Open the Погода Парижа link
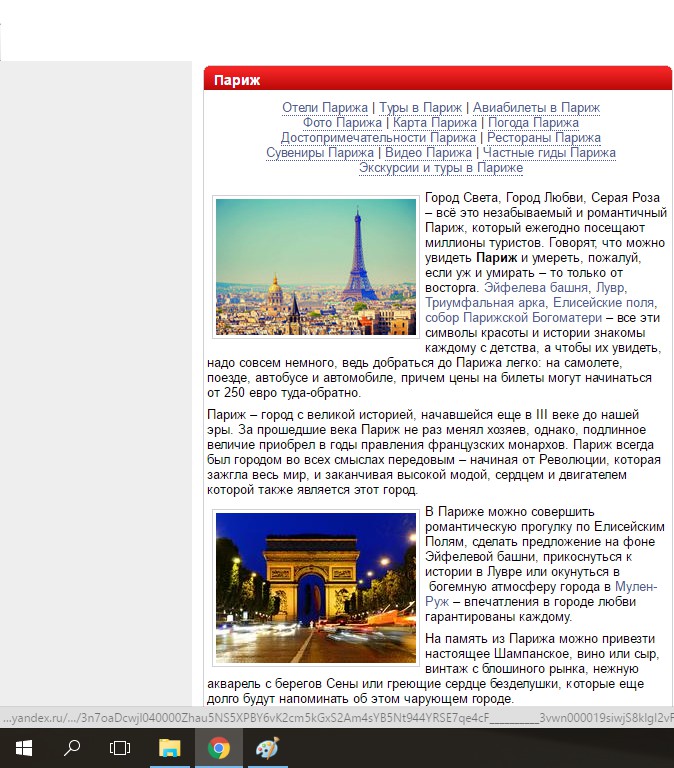The width and height of the screenshot is (674, 768). point(533,122)
